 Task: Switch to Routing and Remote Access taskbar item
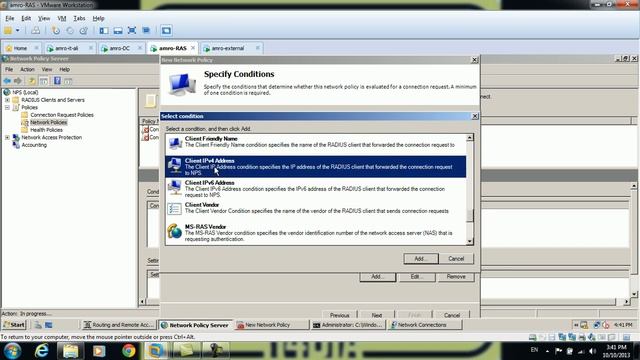coord(119,325)
